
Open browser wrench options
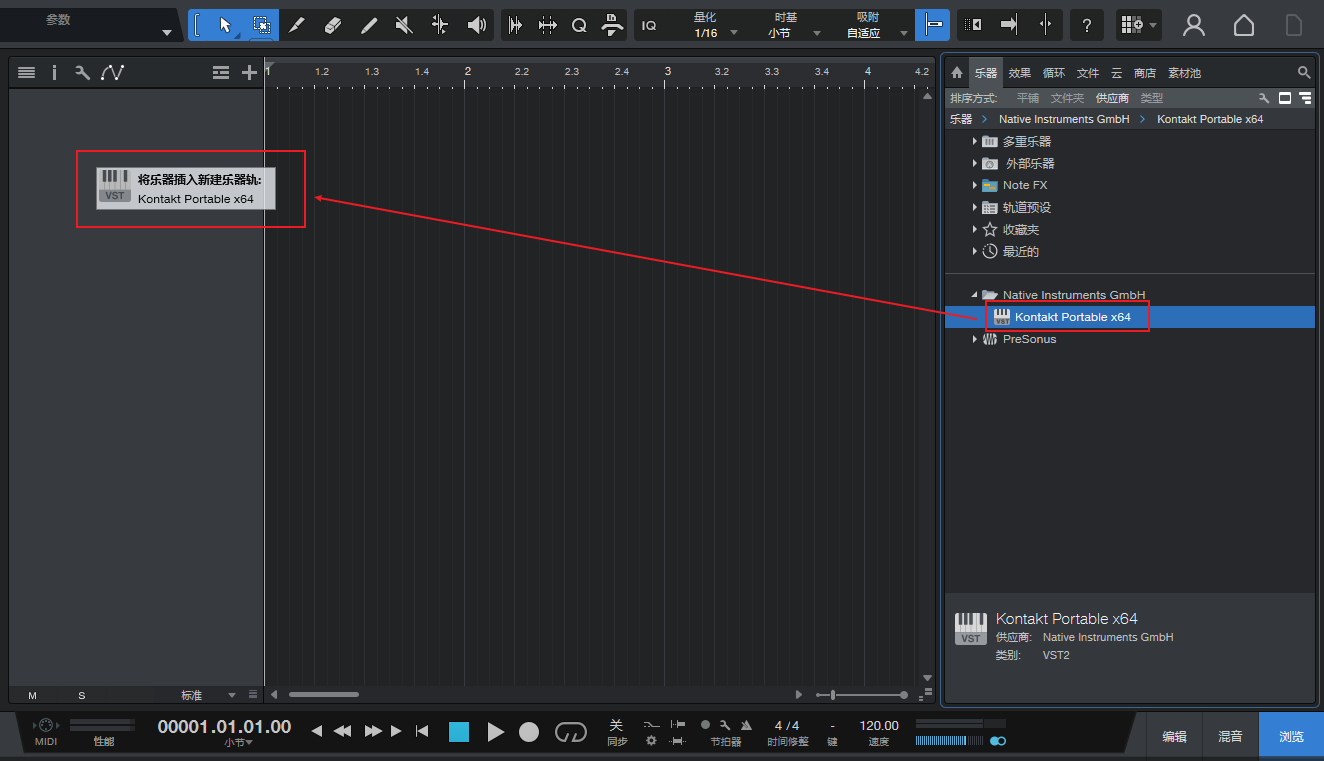point(1264,98)
